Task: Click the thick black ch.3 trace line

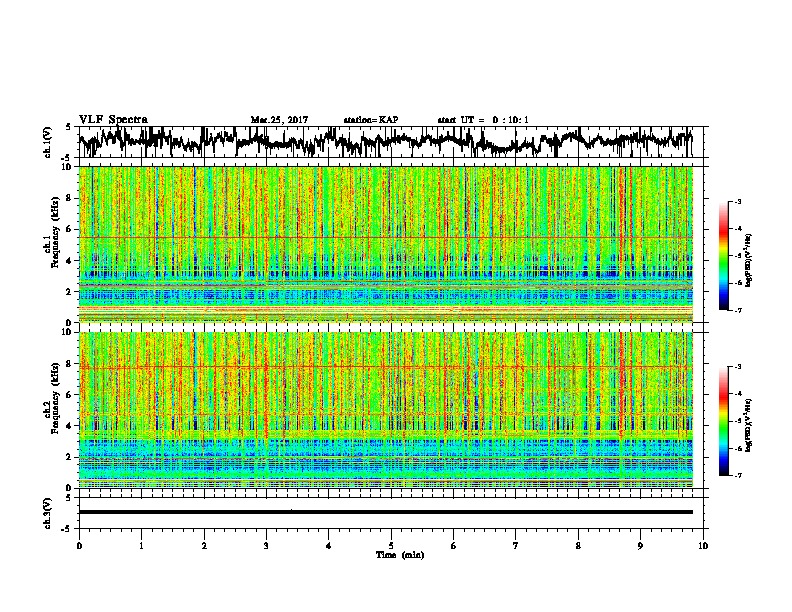Action: 385,512
